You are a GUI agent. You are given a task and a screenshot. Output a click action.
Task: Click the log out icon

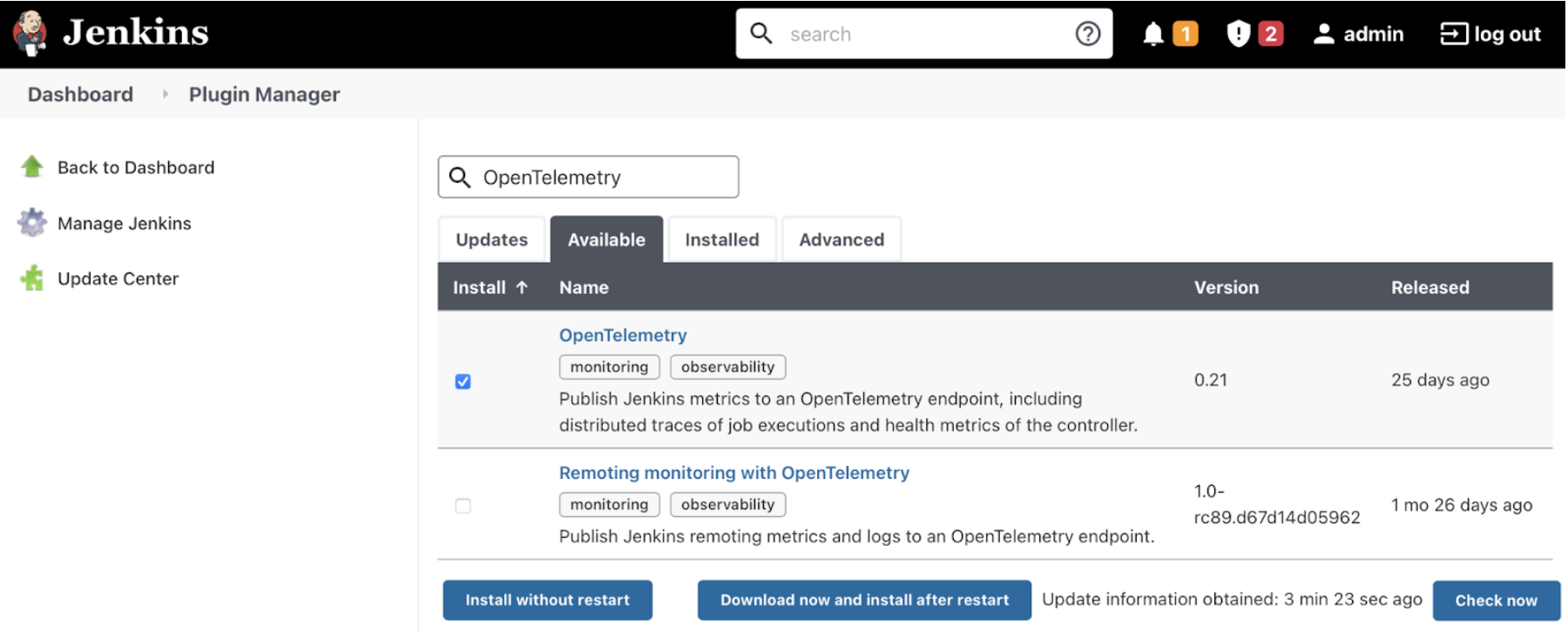click(1453, 34)
